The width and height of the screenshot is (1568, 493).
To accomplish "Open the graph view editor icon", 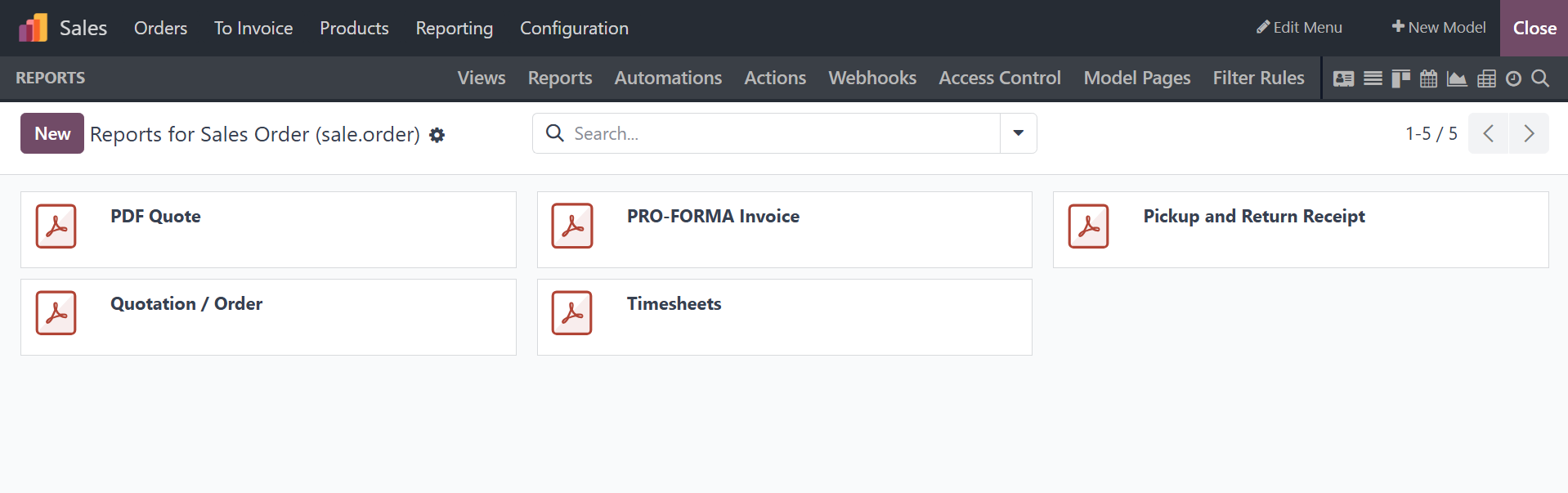I will pos(1457,78).
